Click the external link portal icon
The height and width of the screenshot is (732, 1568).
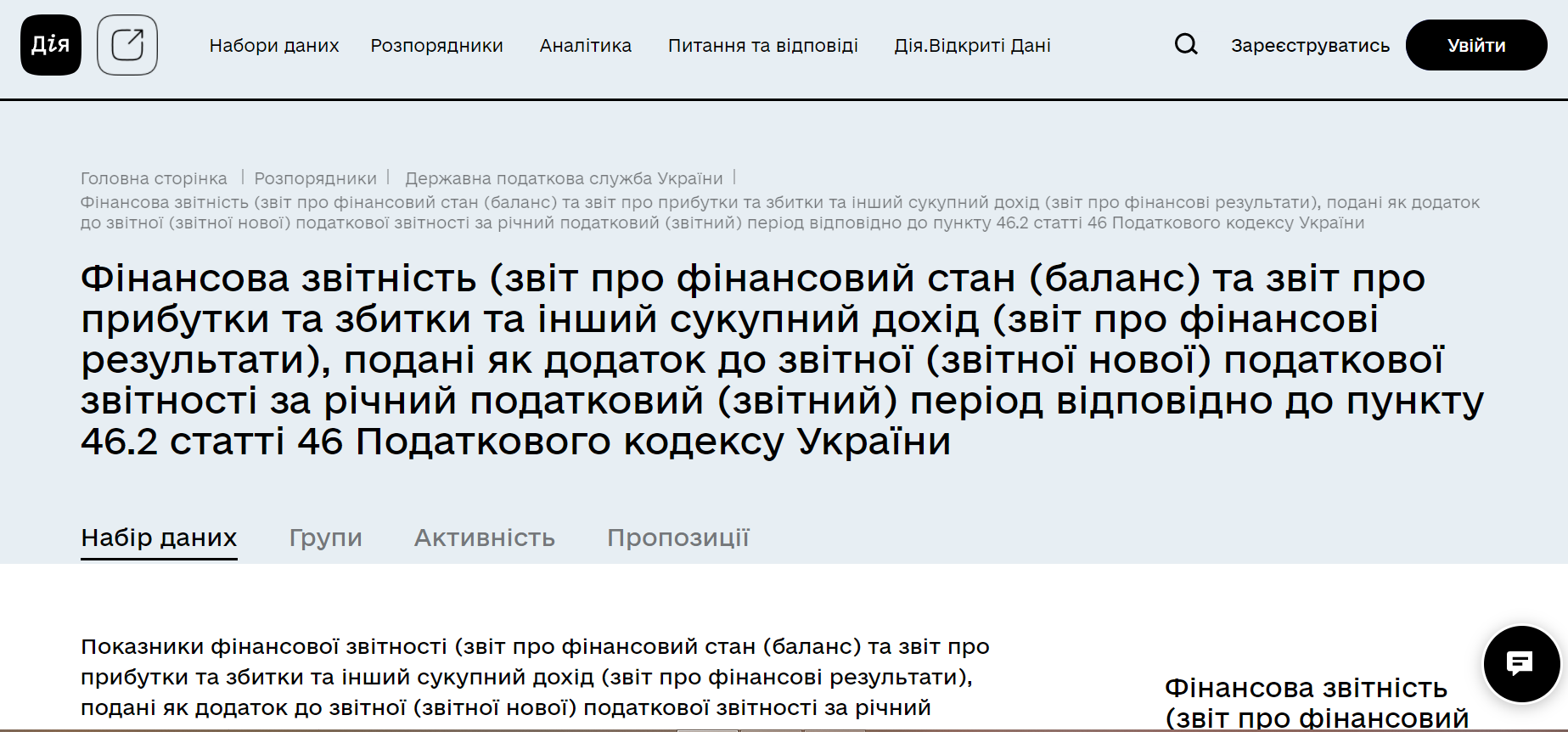tap(127, 45)
